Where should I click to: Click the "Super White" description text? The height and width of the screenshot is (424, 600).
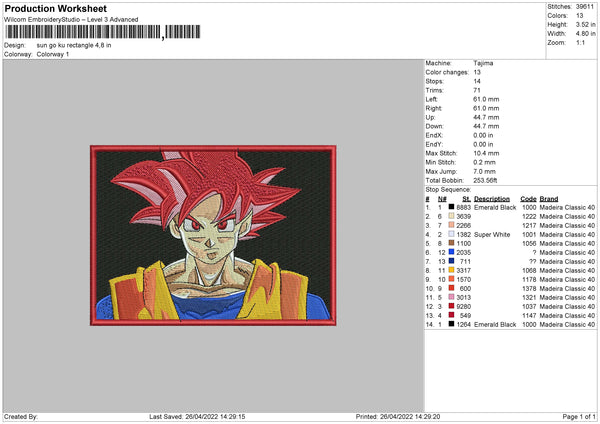tap(492, 234)
